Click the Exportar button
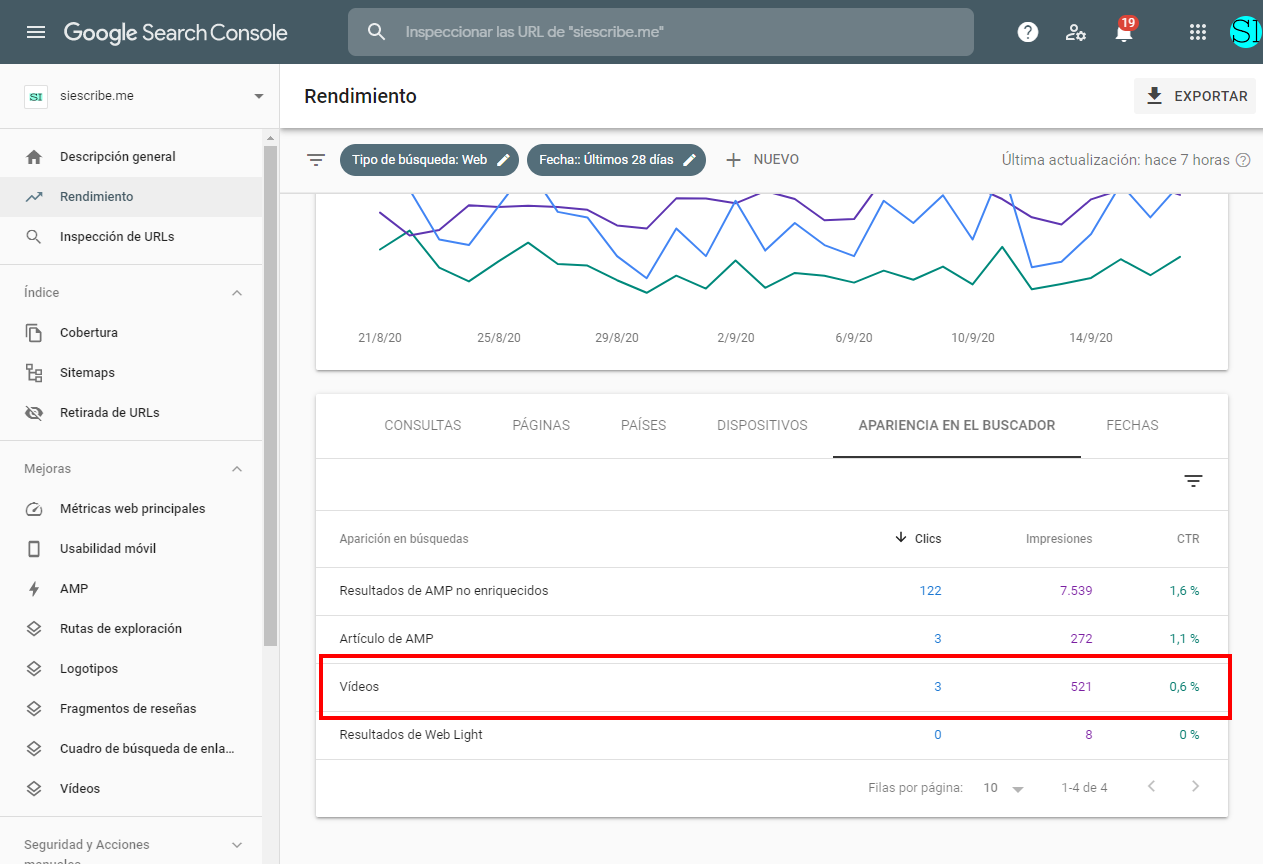 tap(1195, 96)
